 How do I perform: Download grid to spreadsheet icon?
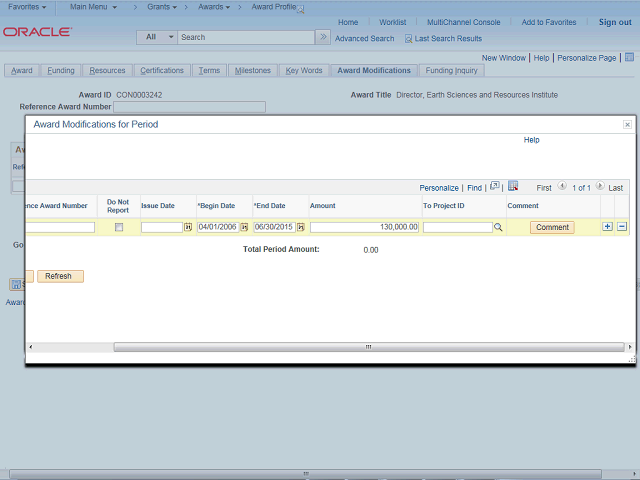coord(513,186)
